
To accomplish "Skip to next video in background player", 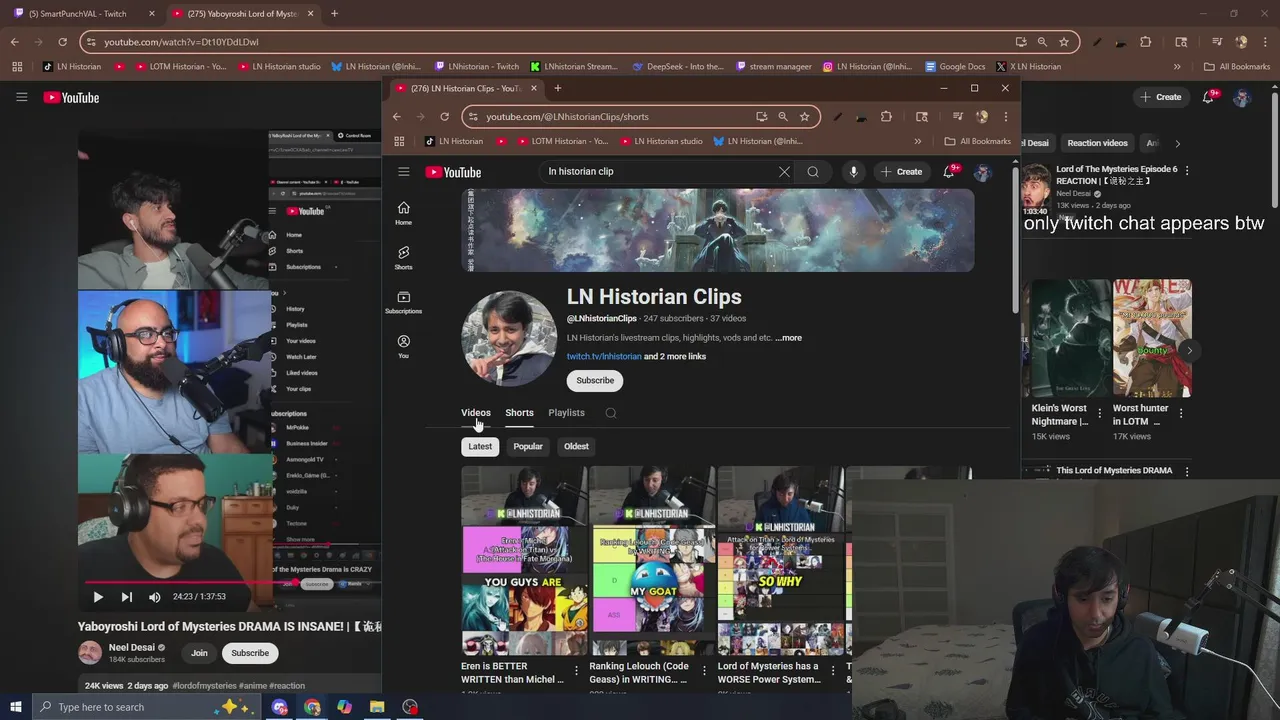I will [x=126, y=597].
